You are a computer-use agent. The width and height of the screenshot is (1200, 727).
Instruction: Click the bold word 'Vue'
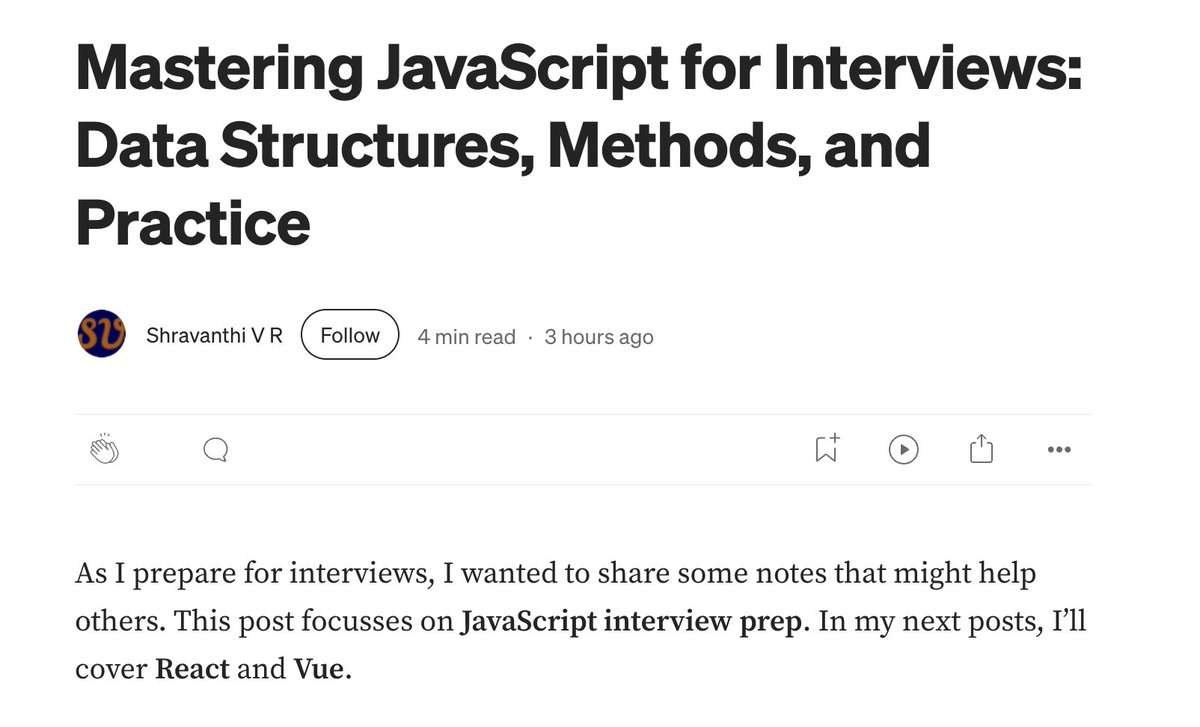click(x=318, y=668)
